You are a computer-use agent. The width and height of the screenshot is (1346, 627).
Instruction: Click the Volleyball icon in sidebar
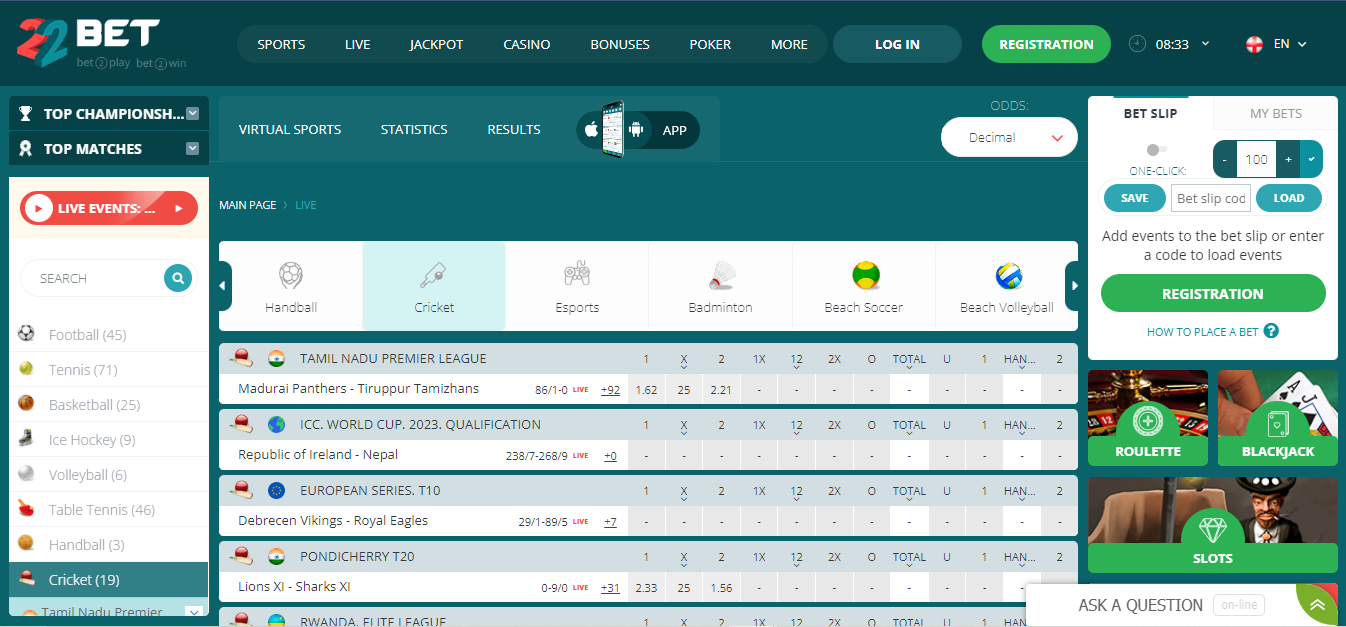point(27,474)
